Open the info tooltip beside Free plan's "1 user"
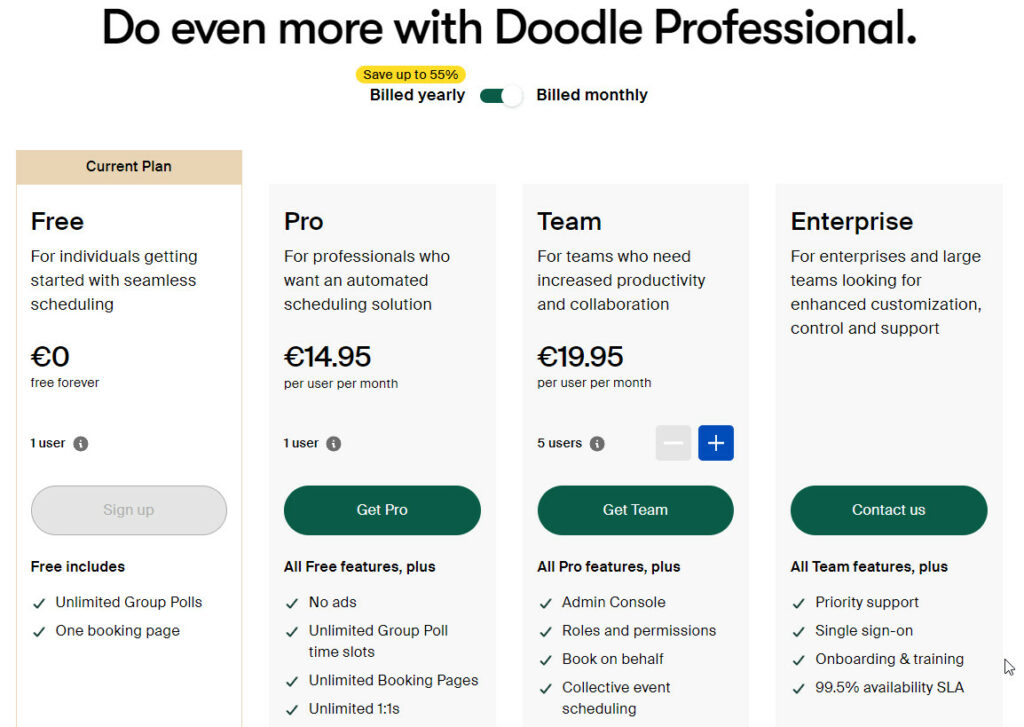1024x727 pixels. [x=79, y=442]
